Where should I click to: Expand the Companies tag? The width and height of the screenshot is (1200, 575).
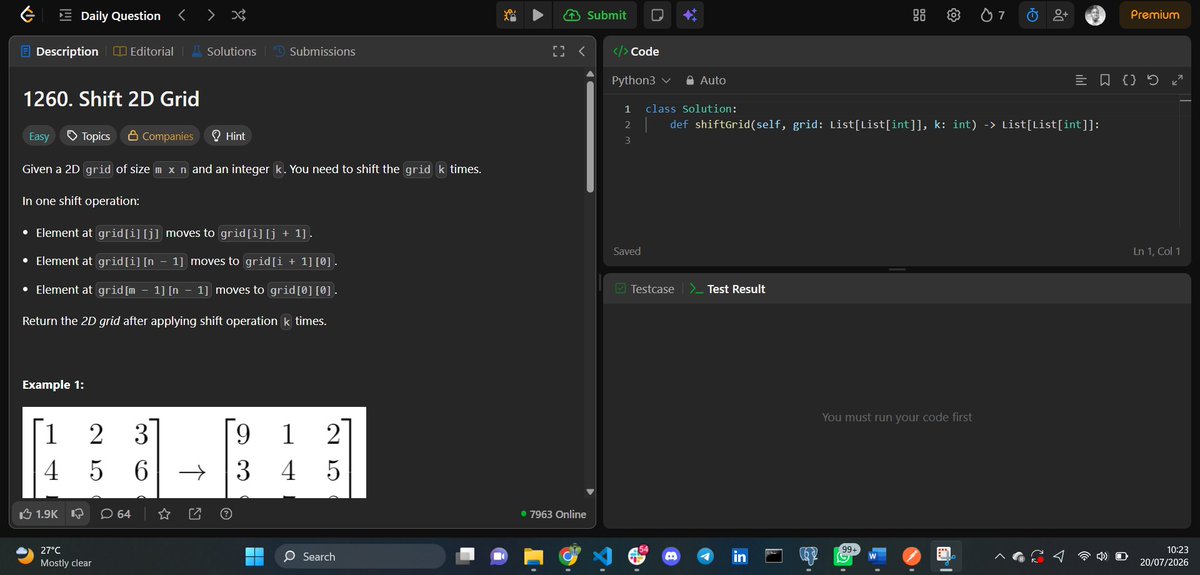pyautogui.click(x=159, y=136)
